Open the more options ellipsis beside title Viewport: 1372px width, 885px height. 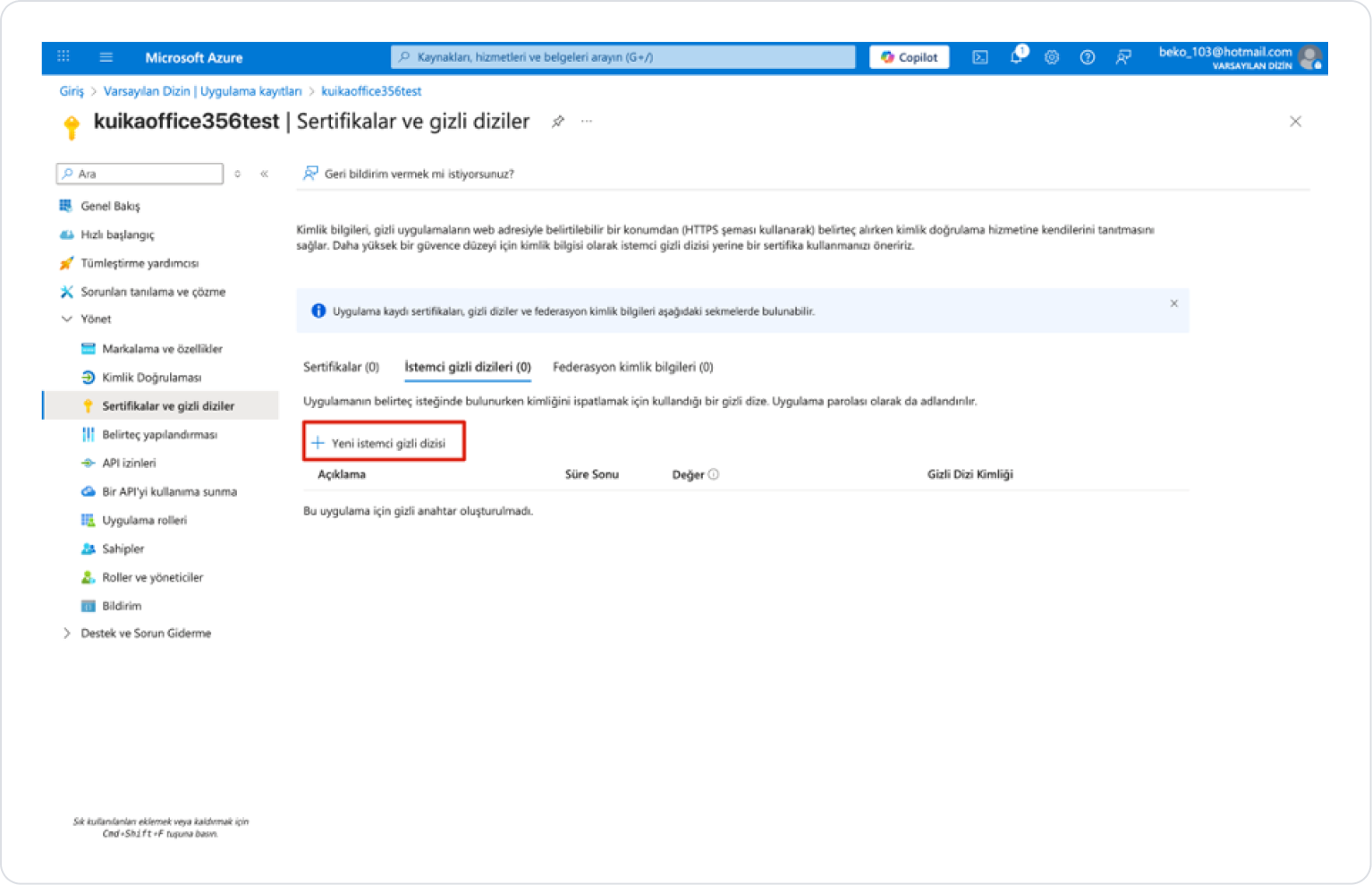[x=587, y=121]
